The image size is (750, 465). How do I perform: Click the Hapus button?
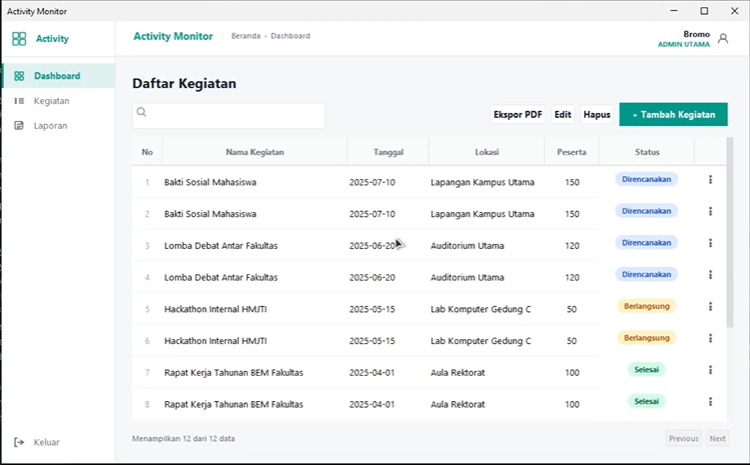pos(596,114)
